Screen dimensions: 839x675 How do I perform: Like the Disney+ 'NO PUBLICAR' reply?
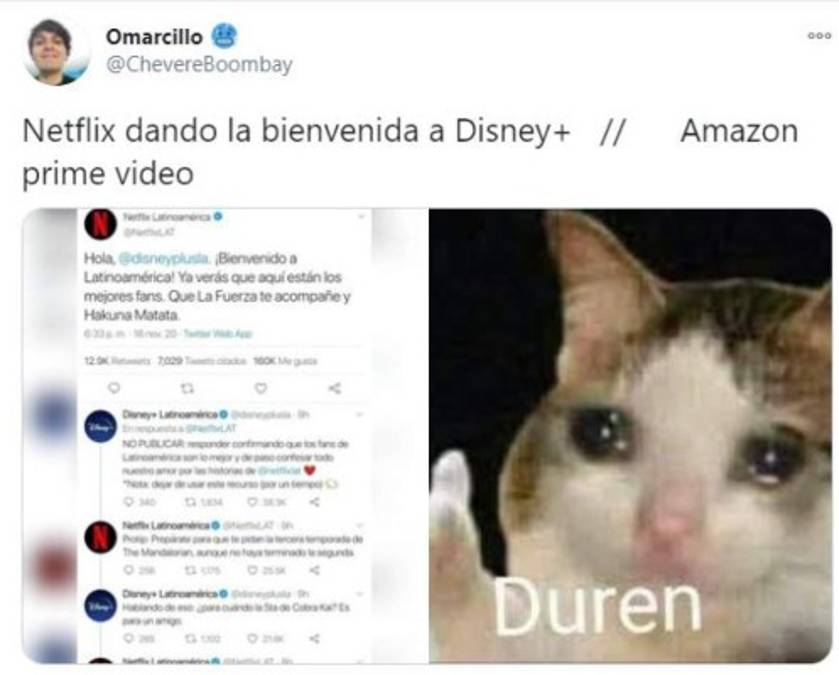252,502
